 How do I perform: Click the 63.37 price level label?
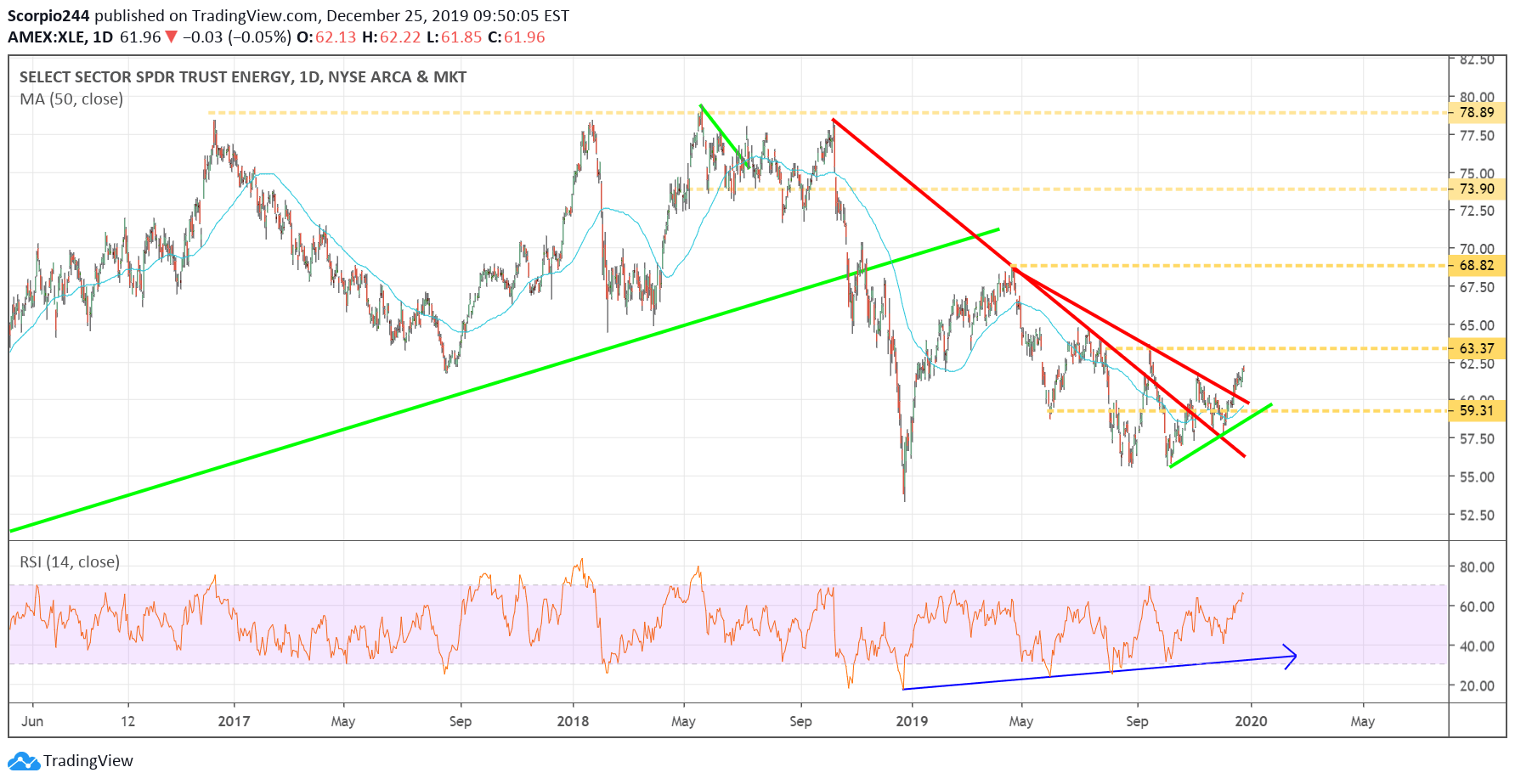click(1477, 348)
